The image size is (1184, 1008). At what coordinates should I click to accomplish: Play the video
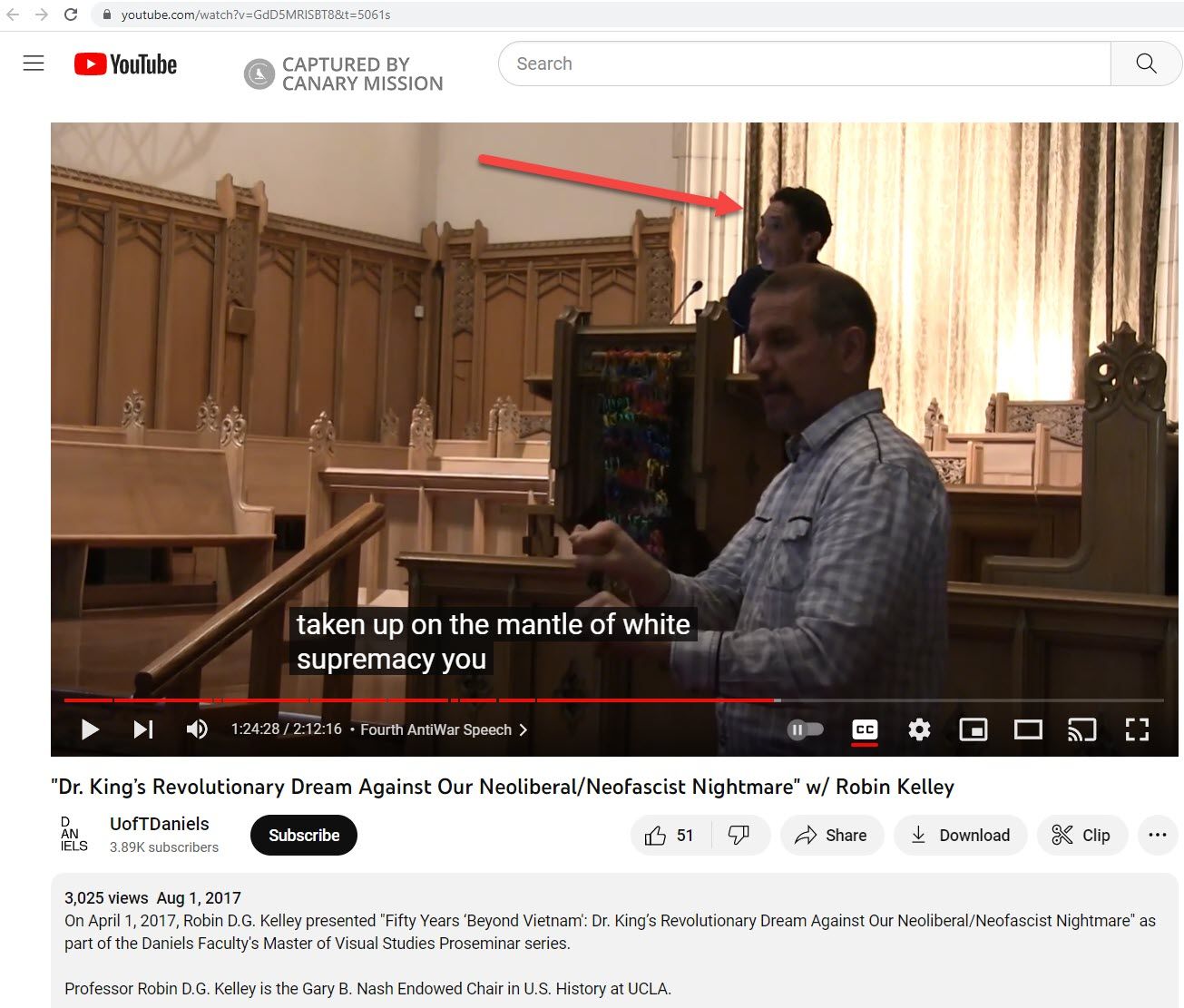[90, 729]
